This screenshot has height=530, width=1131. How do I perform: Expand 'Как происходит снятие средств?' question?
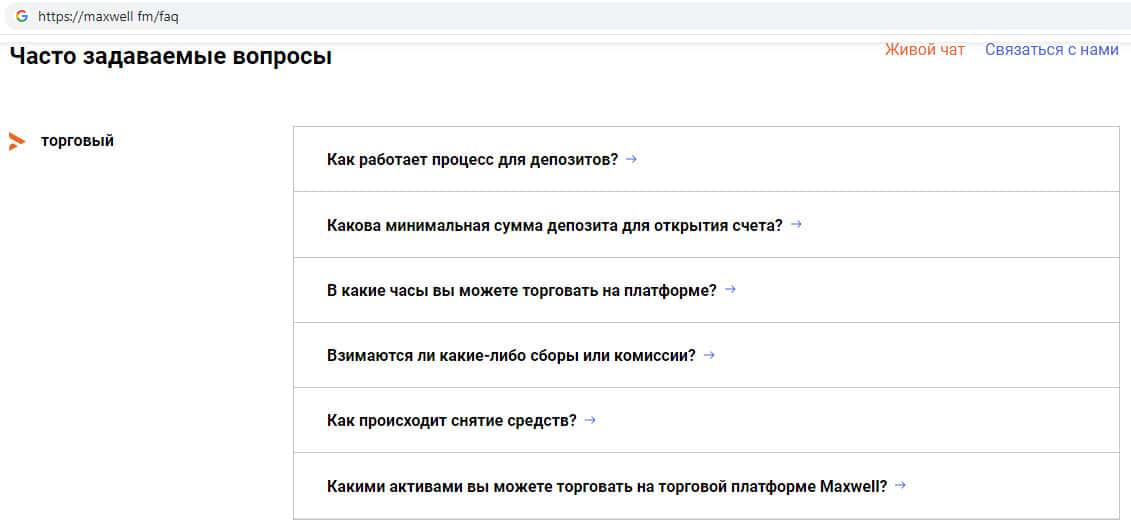(451, 421)
